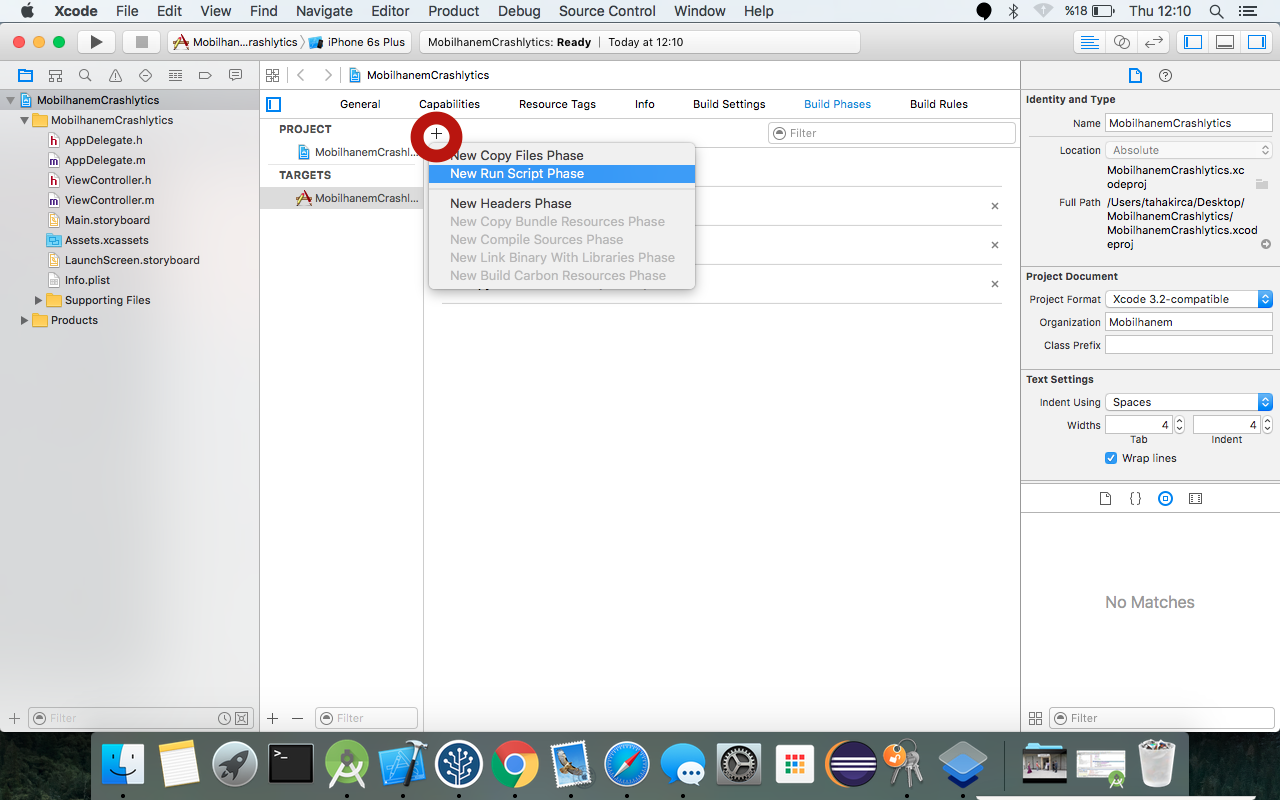Stop the running build
The height and width of the screenshot is (800, 1280).
141,42
